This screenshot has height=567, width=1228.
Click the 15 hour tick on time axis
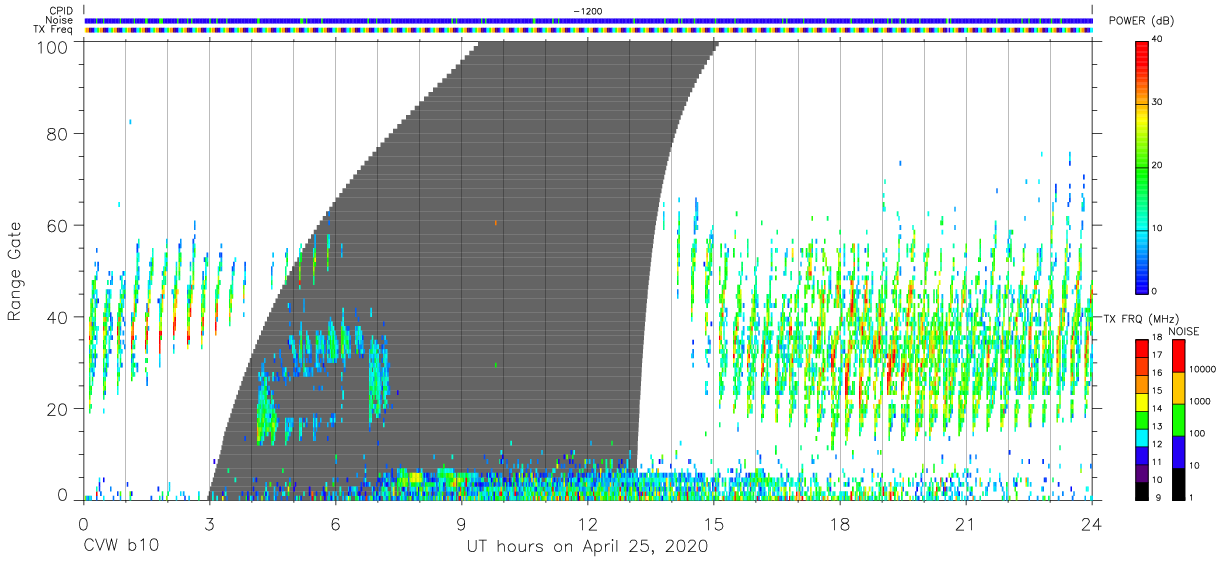[x=713, y=523]
